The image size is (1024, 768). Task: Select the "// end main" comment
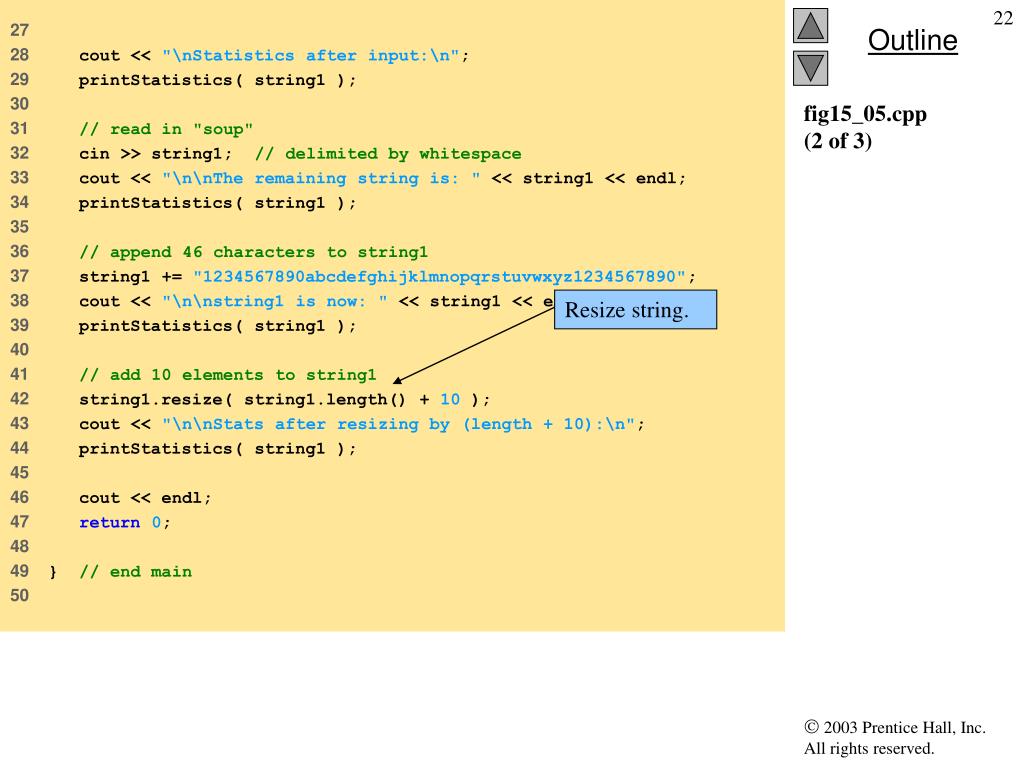[x=135, y=572]
